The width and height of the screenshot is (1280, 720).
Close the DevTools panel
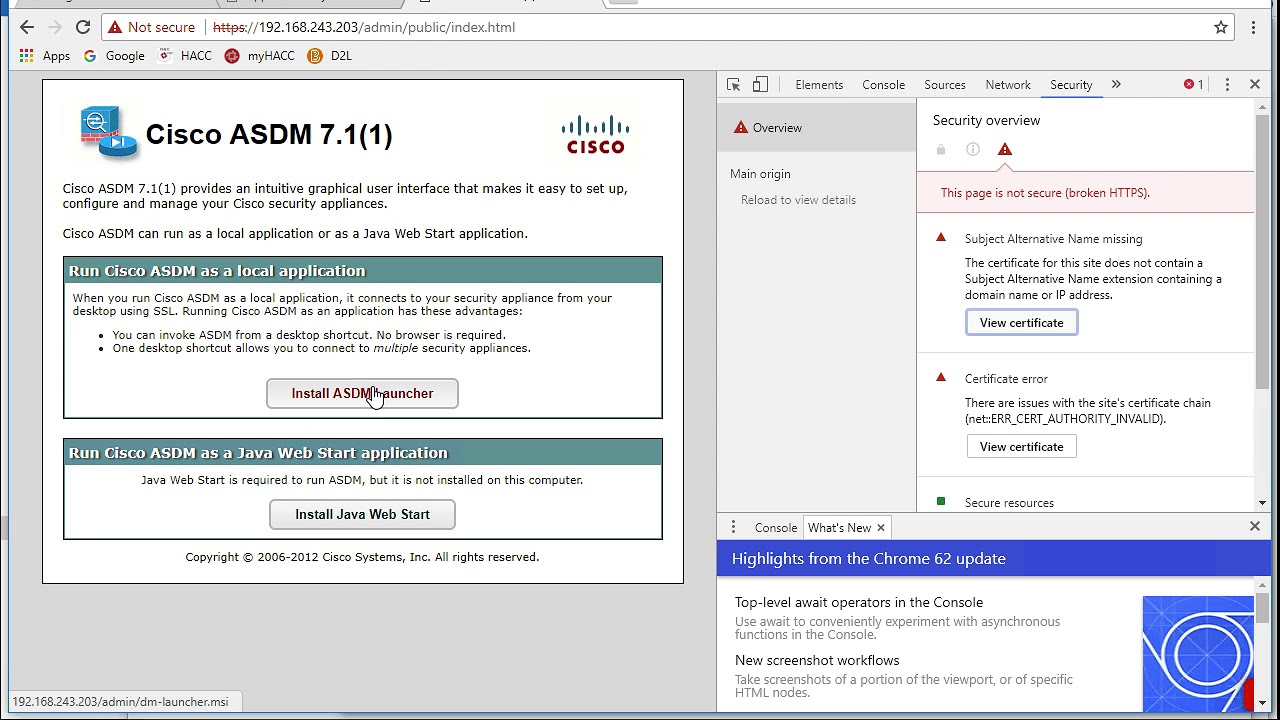[x=1255, y=85]
